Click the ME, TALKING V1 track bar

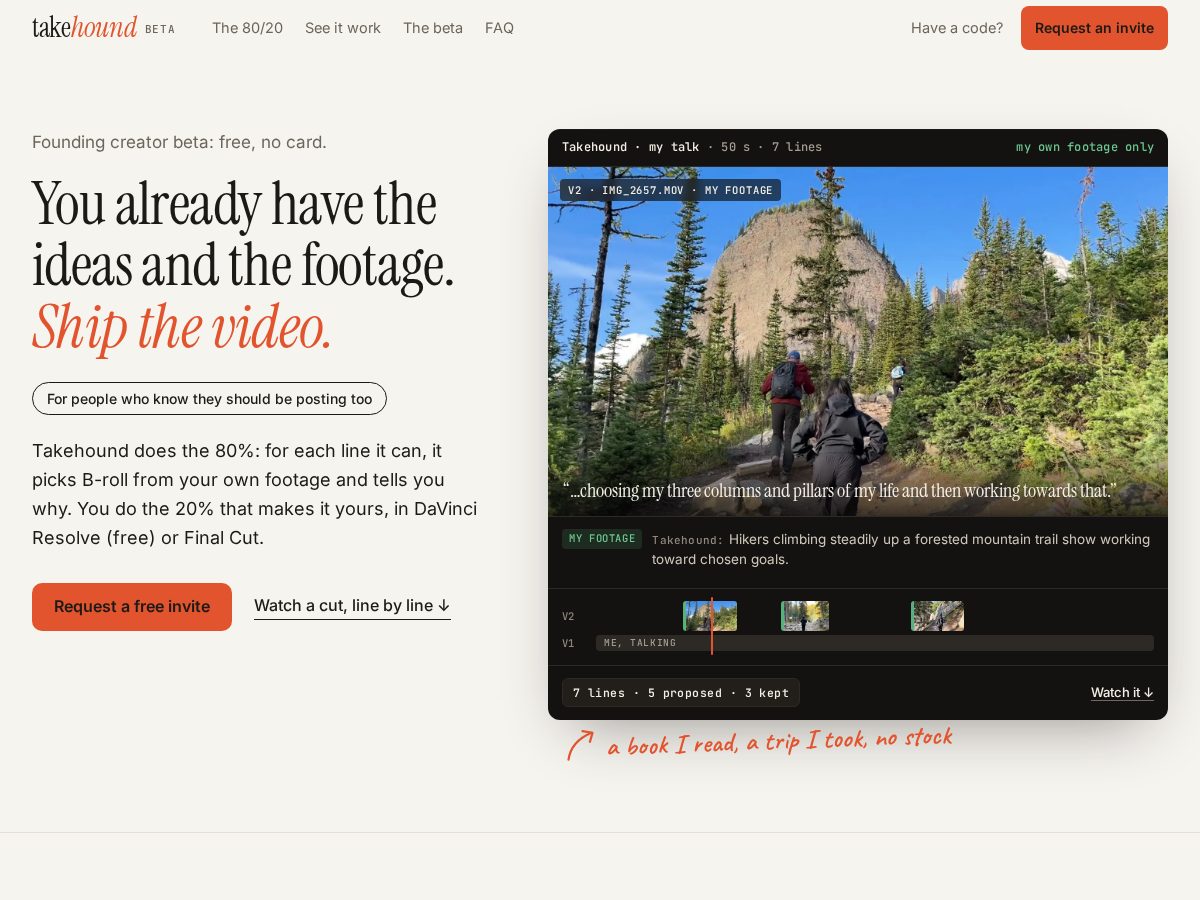click(x=875, y=643)
